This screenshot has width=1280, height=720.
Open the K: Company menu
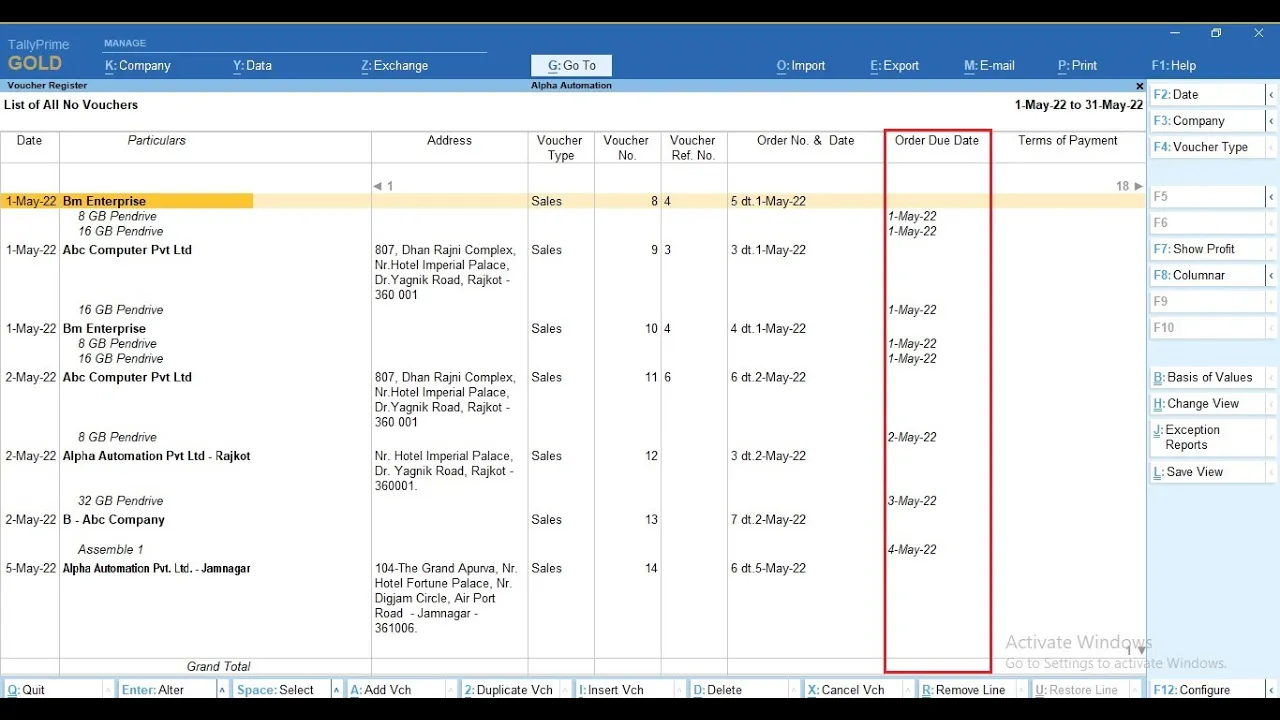coord(138,66)
